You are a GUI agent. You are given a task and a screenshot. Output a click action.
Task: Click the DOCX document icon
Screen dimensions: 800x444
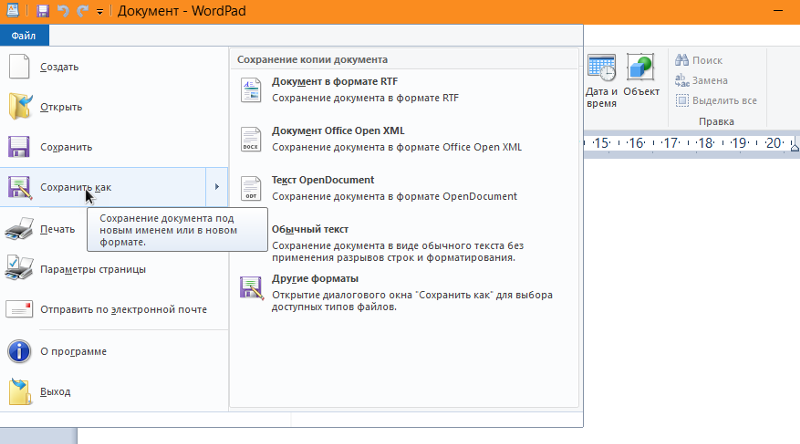251,139
